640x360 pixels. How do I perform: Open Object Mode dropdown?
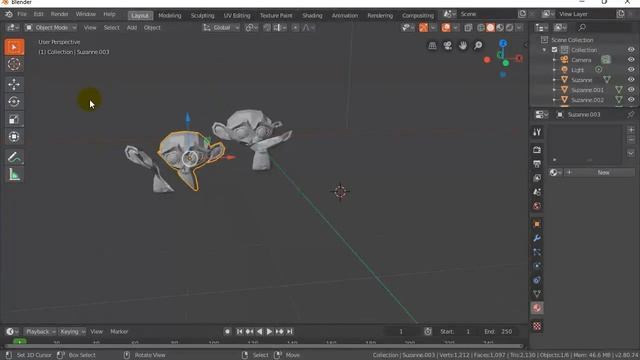click(x=51, y=28)
